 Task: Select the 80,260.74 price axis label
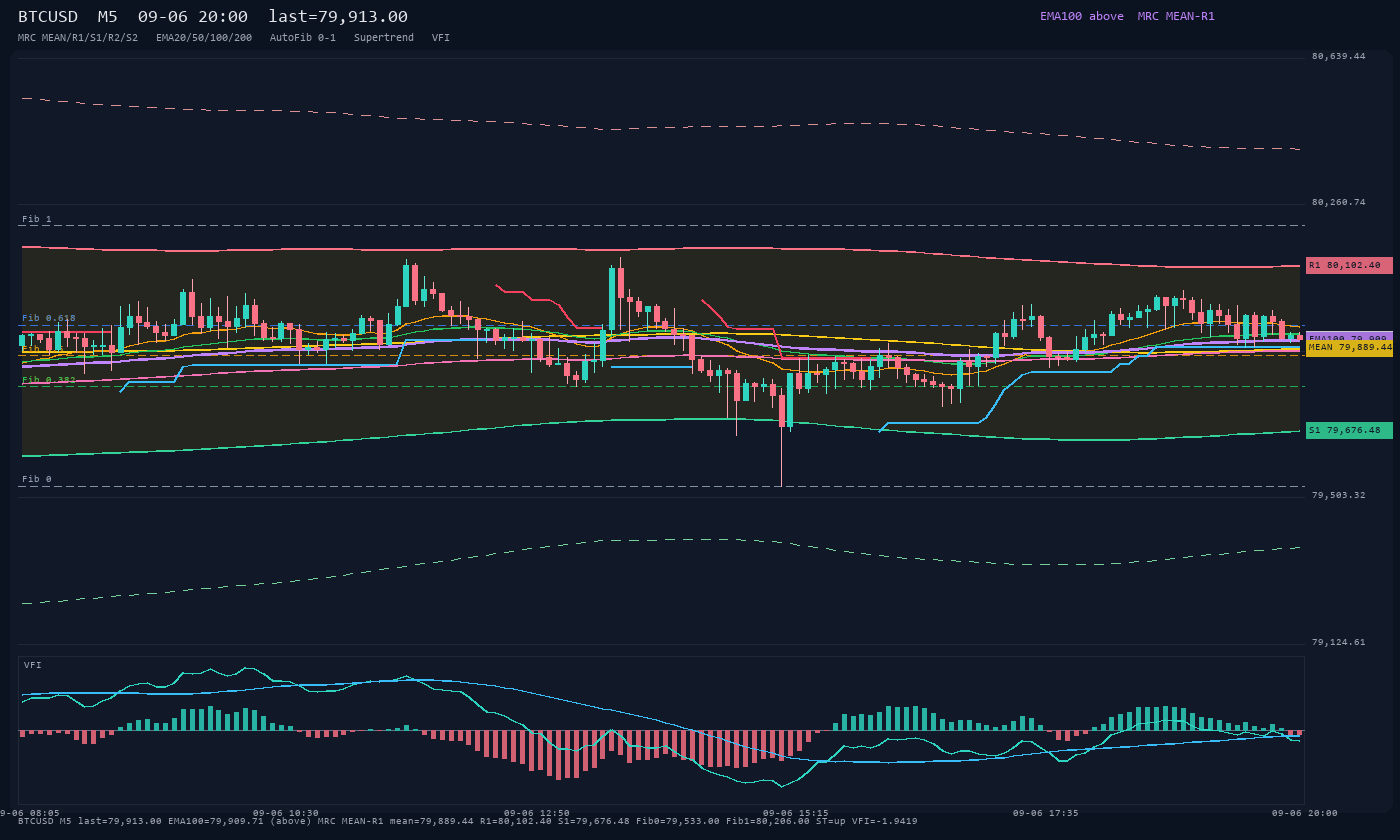(1338, 202)
